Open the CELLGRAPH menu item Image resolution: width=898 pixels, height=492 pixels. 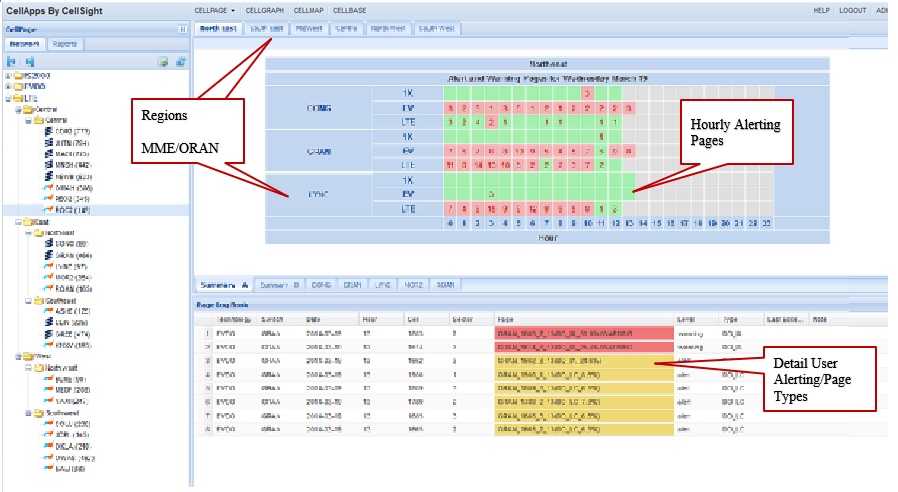click(x=264, y=10)
